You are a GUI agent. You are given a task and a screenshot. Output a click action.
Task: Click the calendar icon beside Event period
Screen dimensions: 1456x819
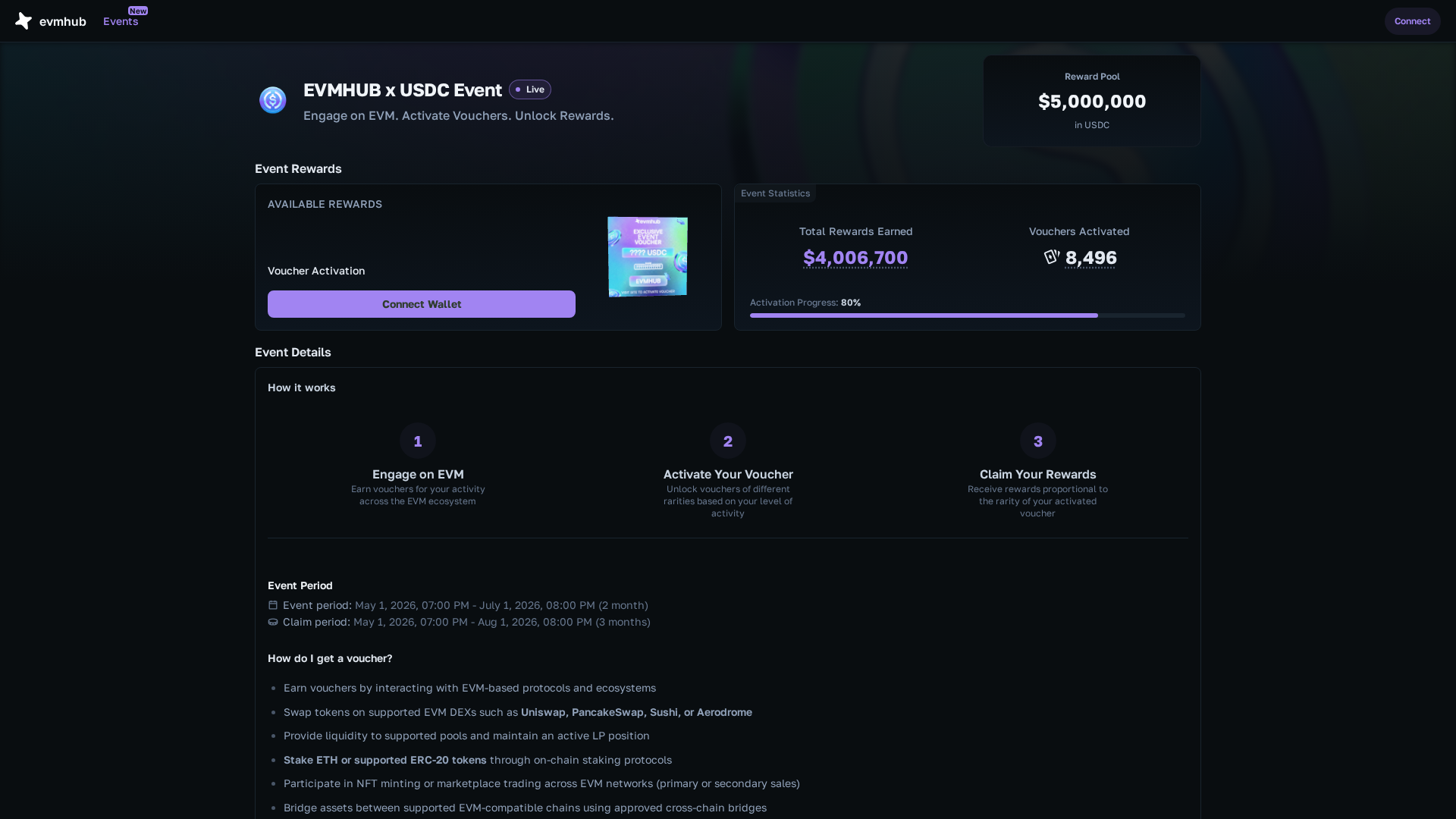point(273,605)
